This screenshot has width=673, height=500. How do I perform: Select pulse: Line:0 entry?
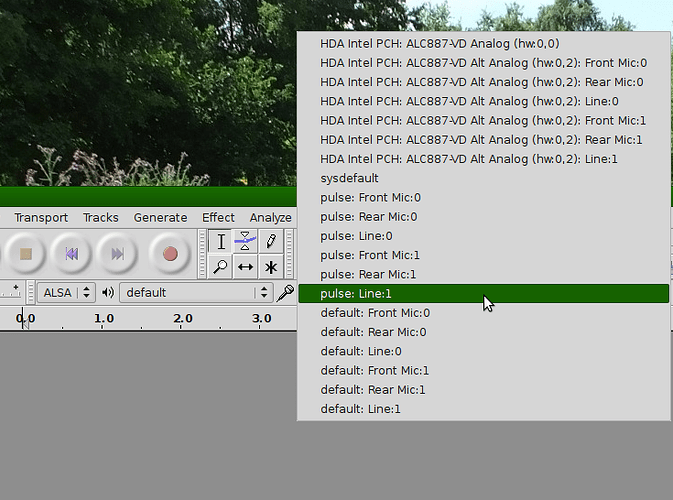click(483, 236)
